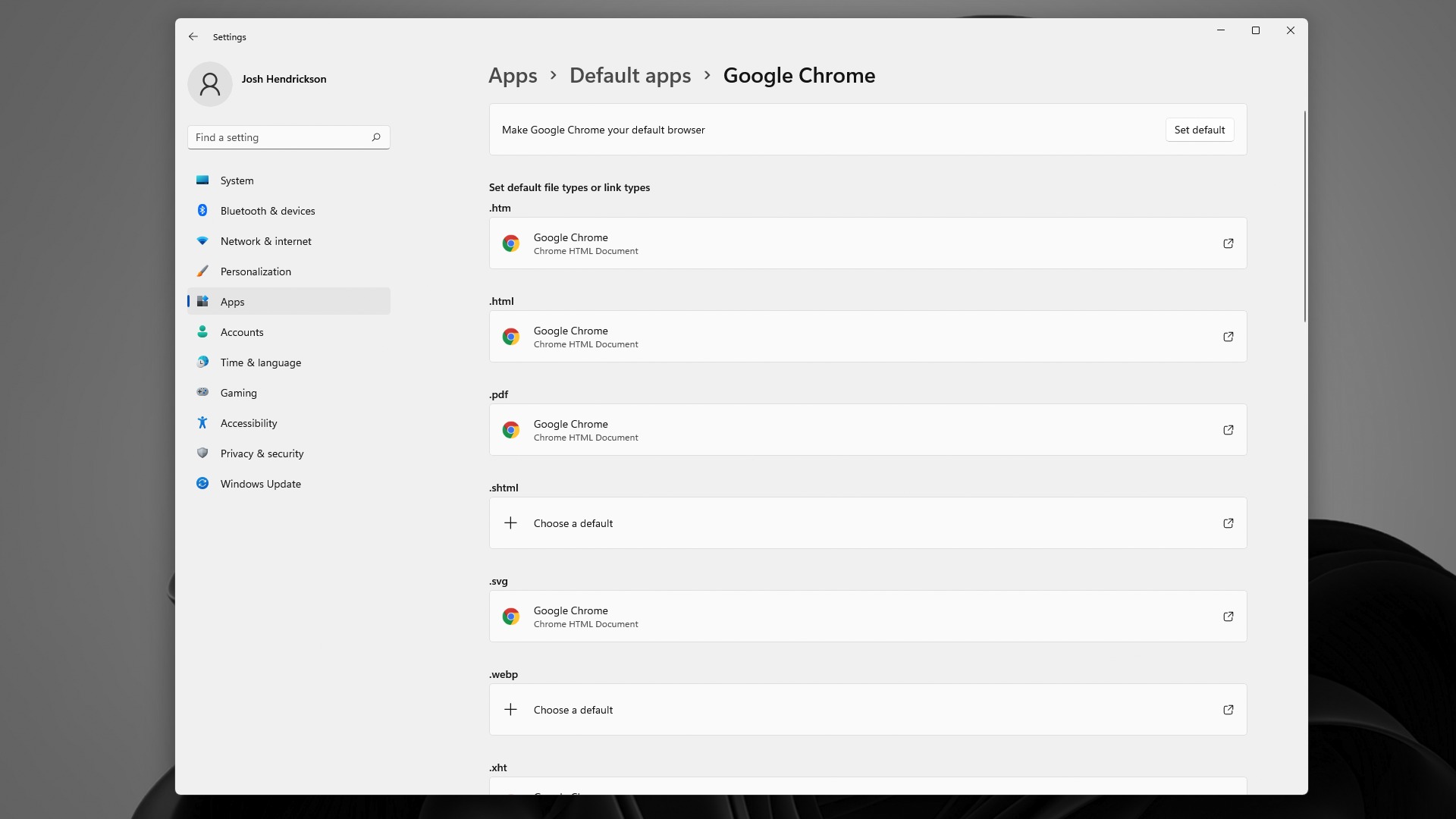1456x819 pixels.
Task: Open Time & language settings
Action: point(289,362)
